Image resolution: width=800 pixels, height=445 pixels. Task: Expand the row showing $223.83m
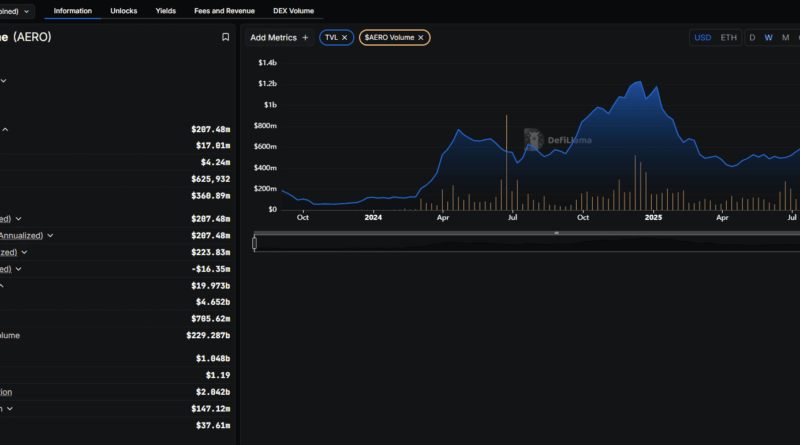[x=24, y=252]
